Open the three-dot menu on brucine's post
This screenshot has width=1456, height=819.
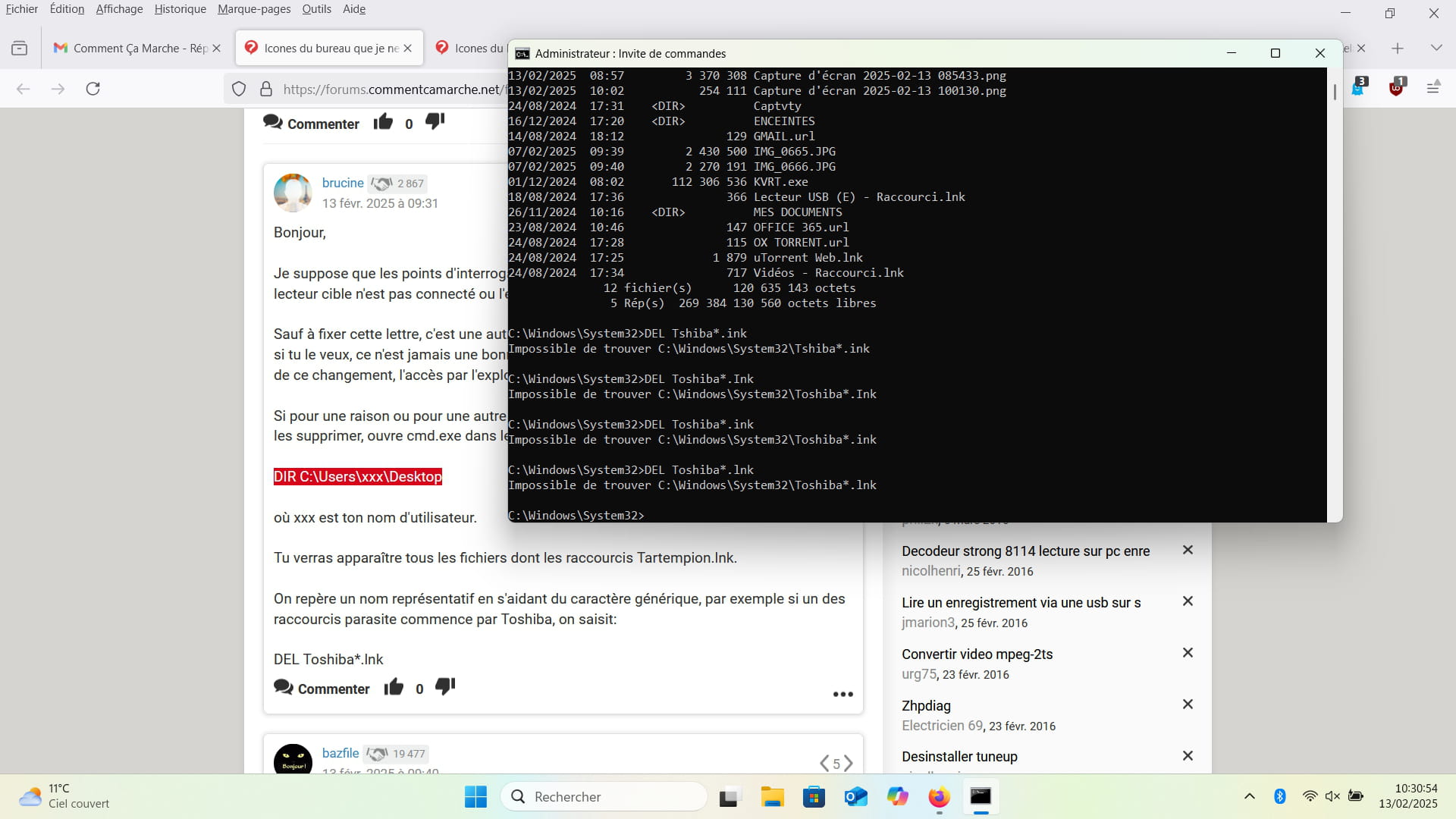[x=843, y=695]
